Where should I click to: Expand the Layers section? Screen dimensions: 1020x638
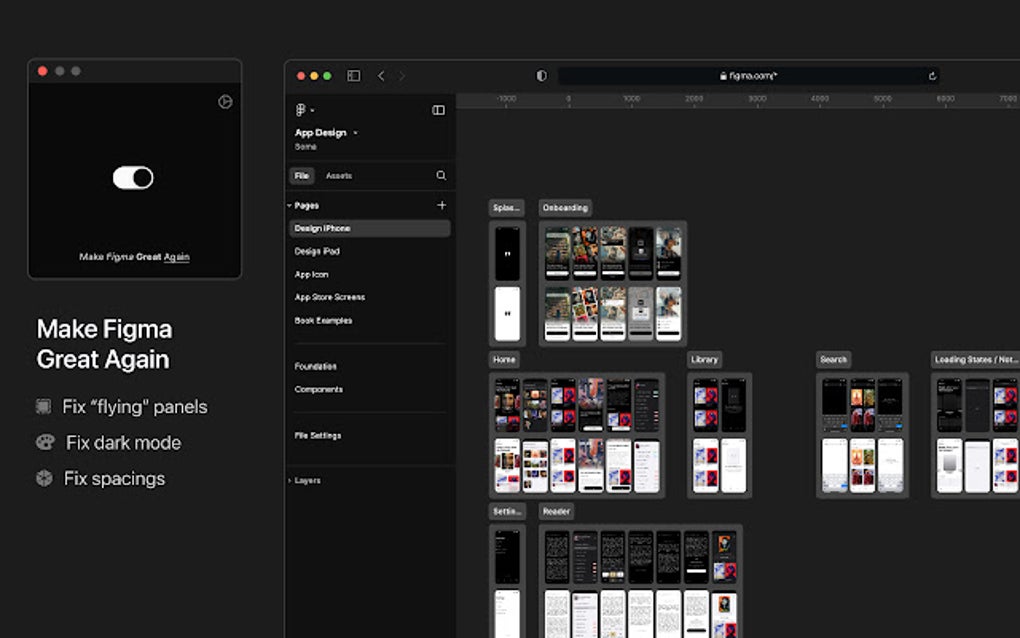click(x=291, y=480)
